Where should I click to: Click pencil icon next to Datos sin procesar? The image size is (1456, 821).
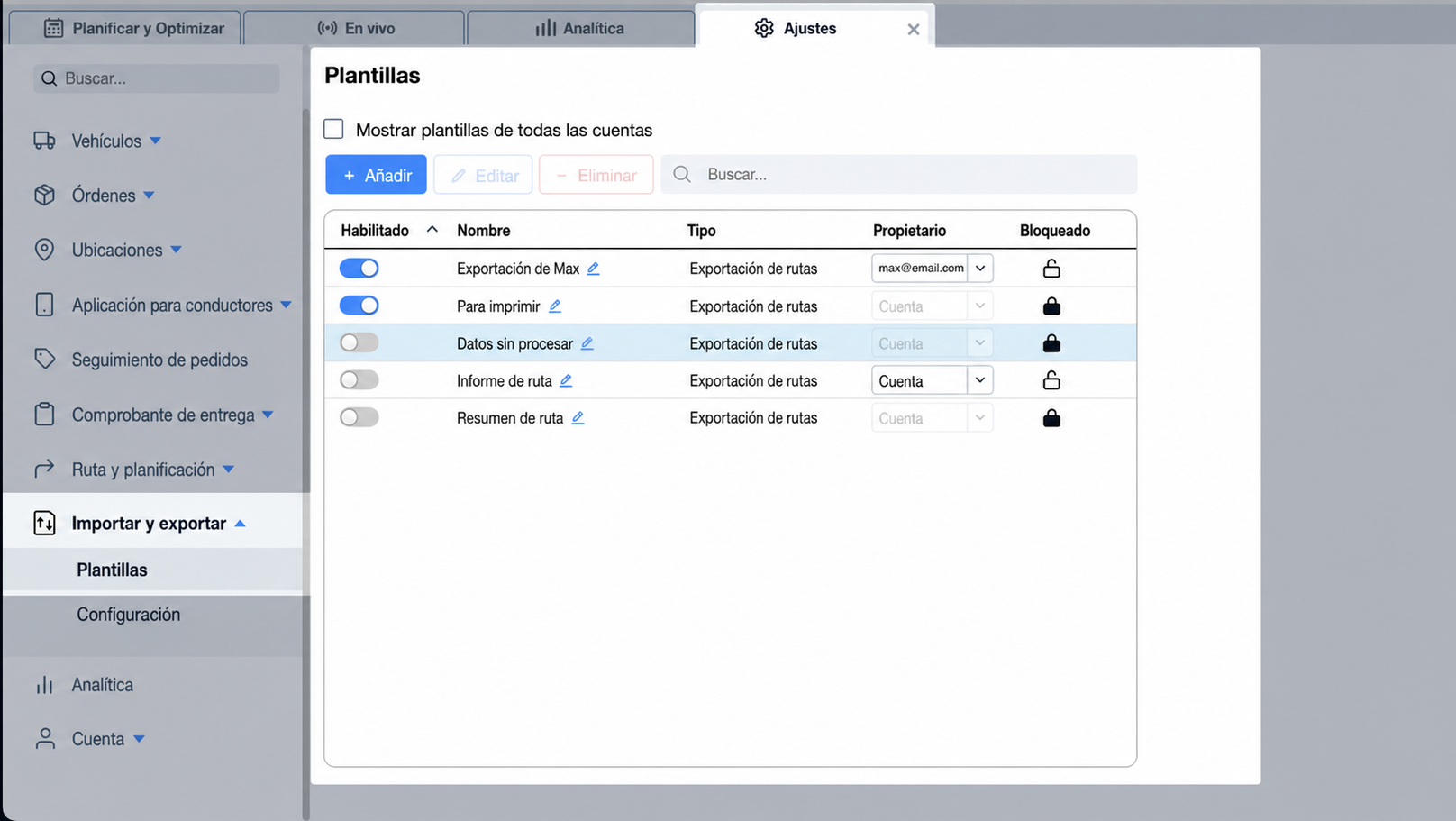(x=587, y=343)
